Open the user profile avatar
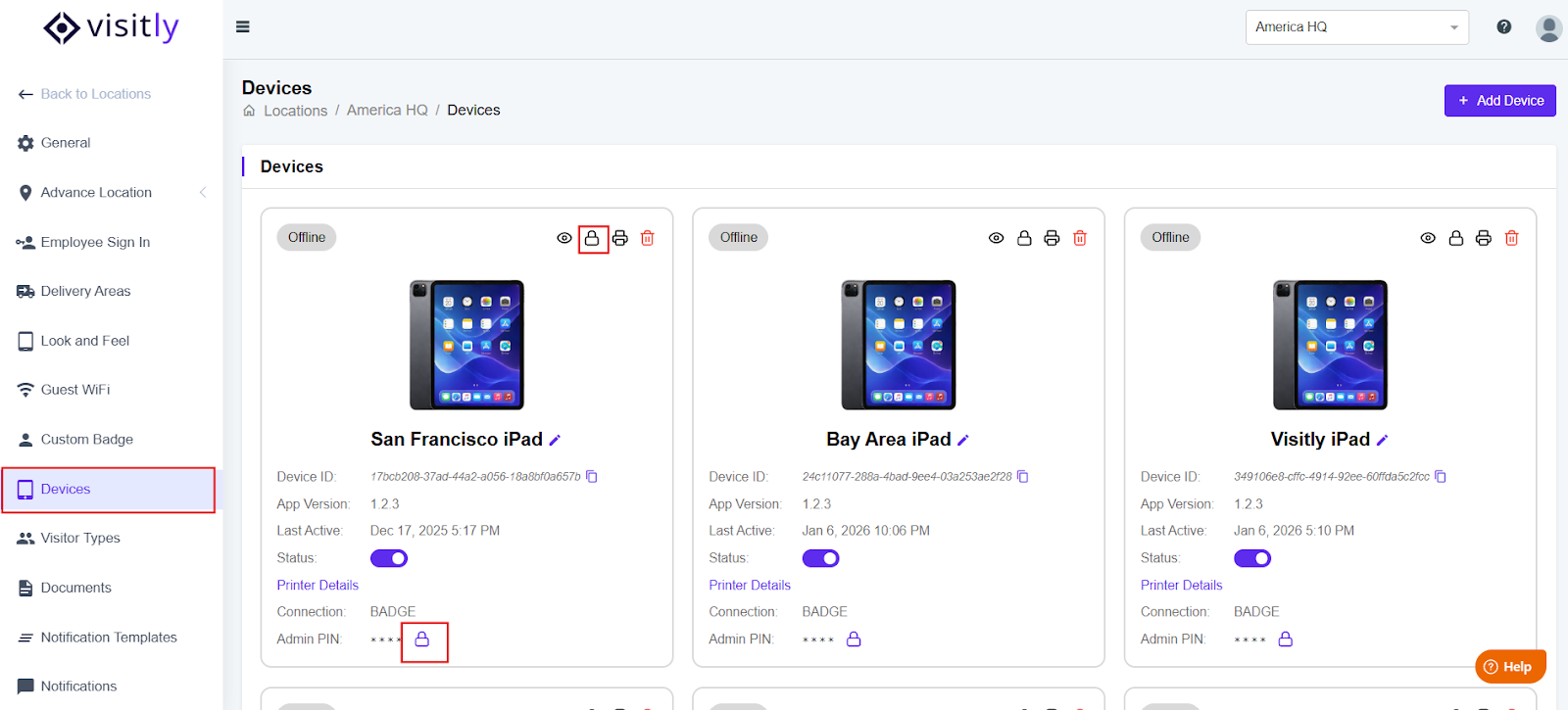The image size is (1568, 710). tap(1548, 28)
